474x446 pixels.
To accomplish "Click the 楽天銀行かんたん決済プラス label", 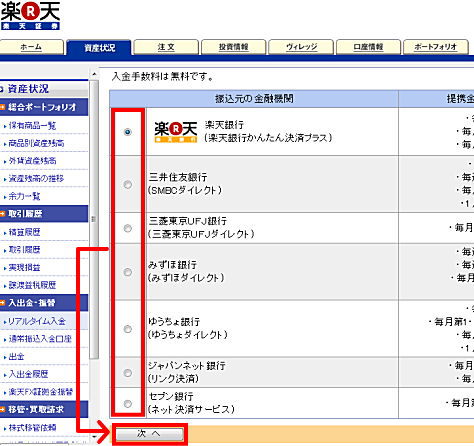I will [x=269, y=138].
